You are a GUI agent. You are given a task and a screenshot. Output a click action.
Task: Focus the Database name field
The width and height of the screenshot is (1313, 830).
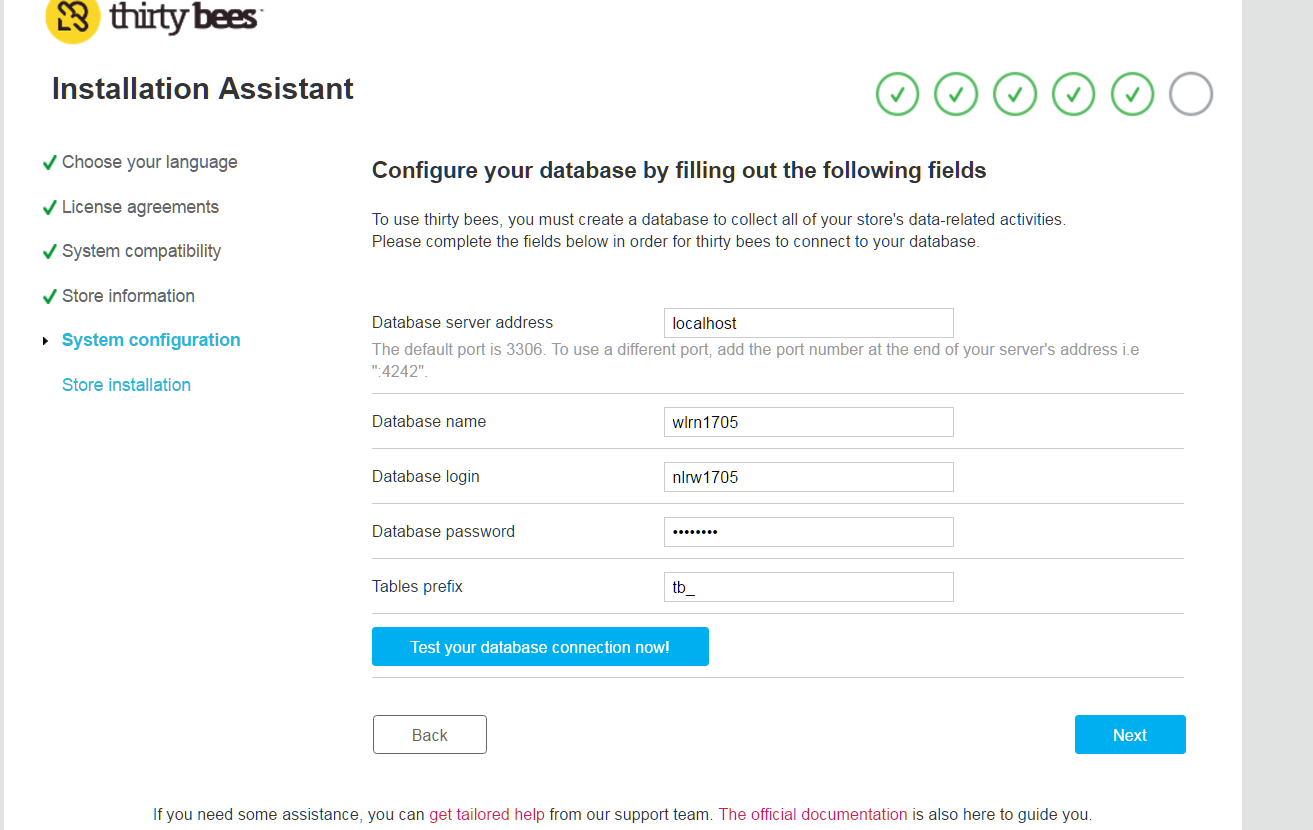pyautogui.click(x=808, y=422)
